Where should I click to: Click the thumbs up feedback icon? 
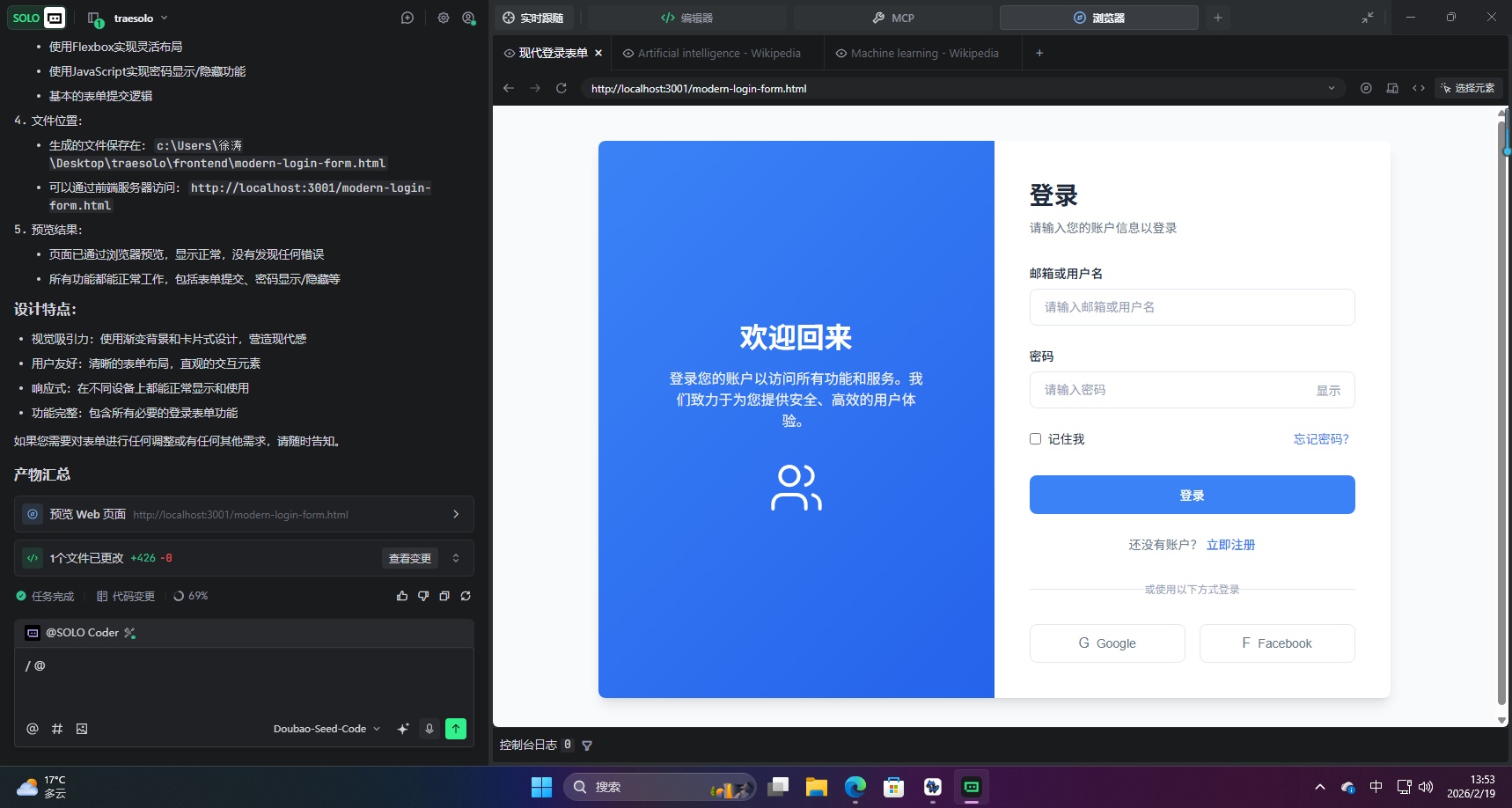(402, 596)
